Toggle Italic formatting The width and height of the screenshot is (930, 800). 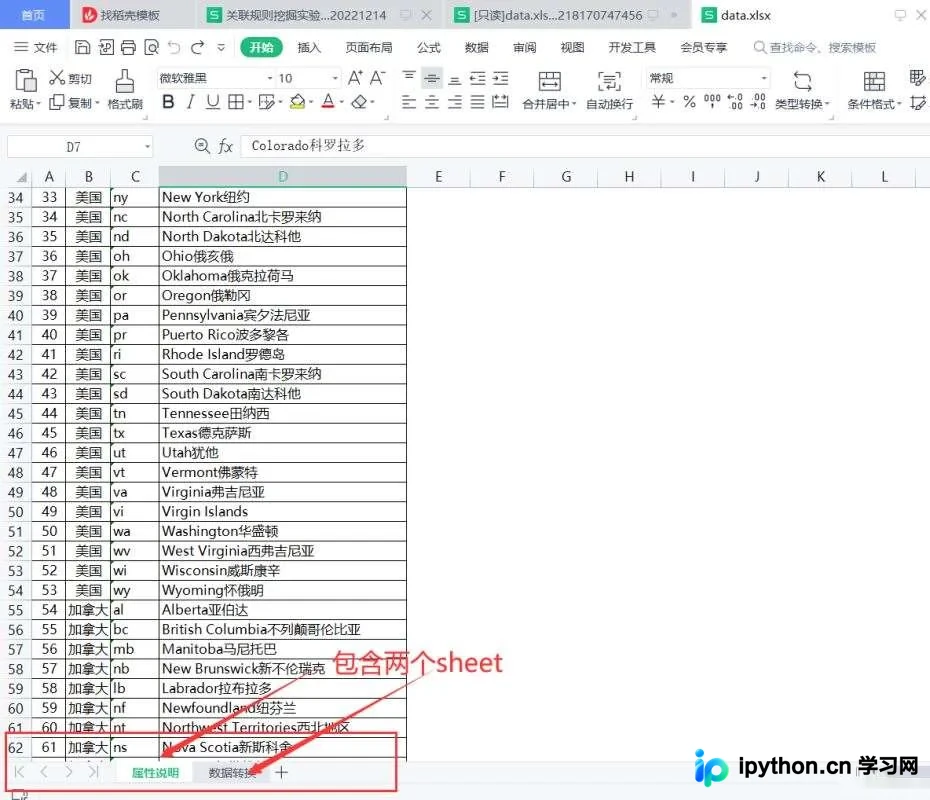tap(190, 102)
